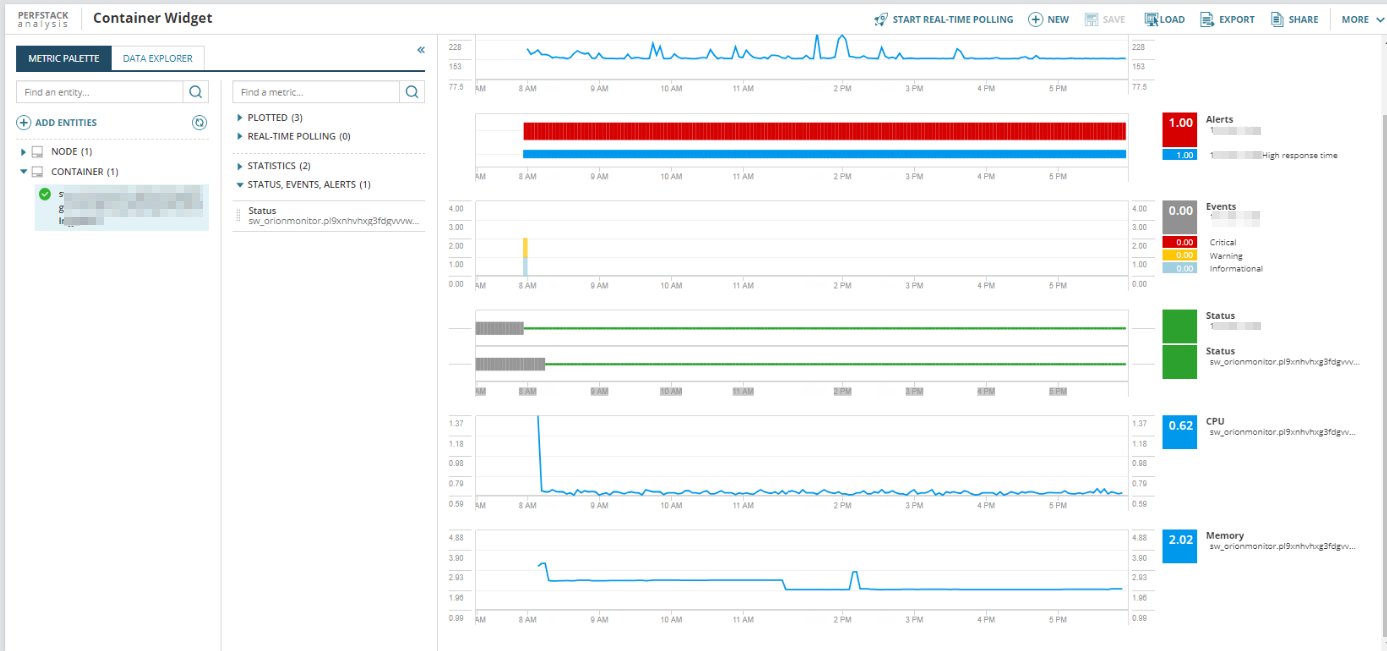The height and width of the screenshot is (651, 1387).
Task: Expand the STATISTICS (2) section
Action: click(x=240, y=166)
